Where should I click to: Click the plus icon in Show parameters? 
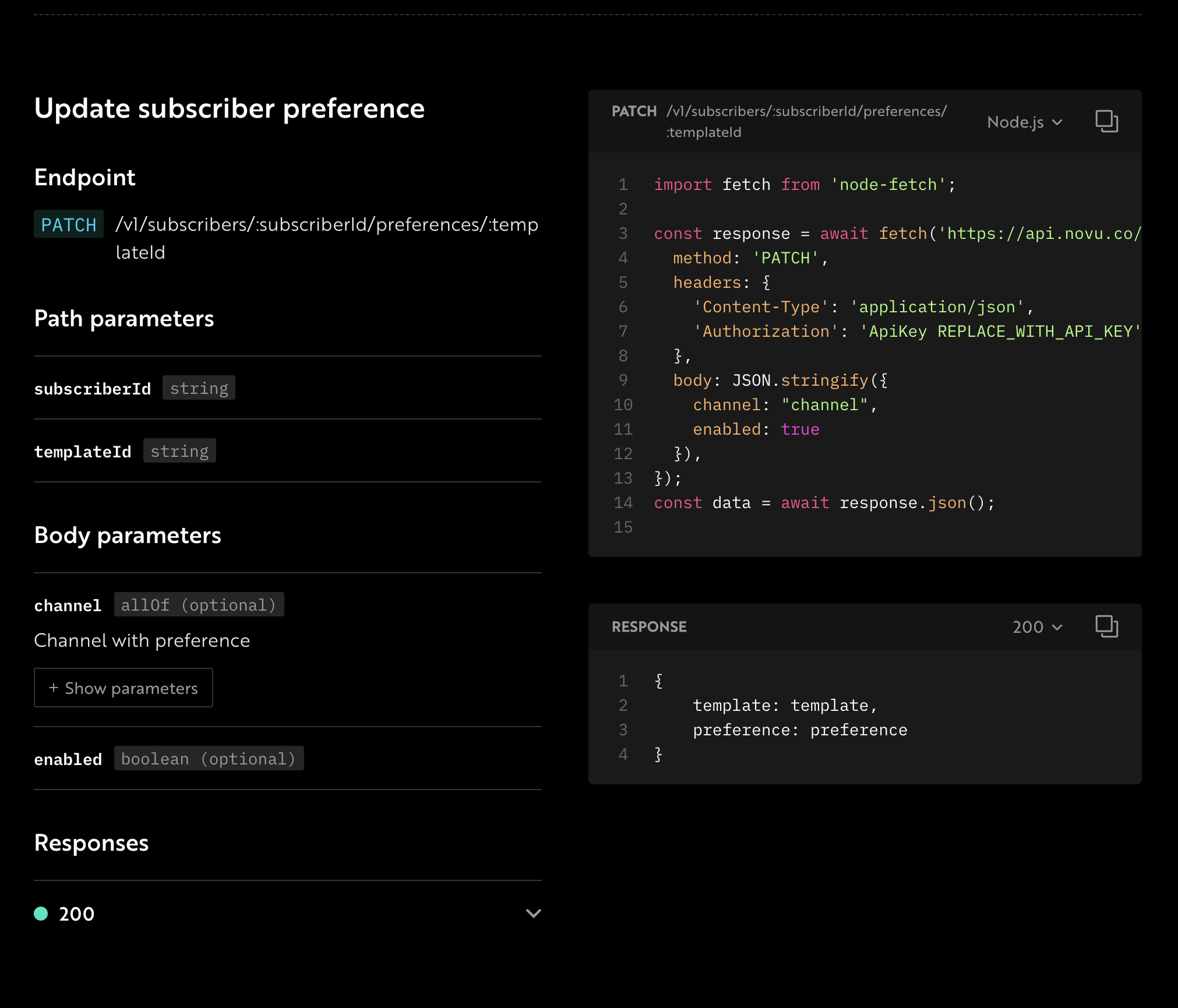click(x=54, y=688)
